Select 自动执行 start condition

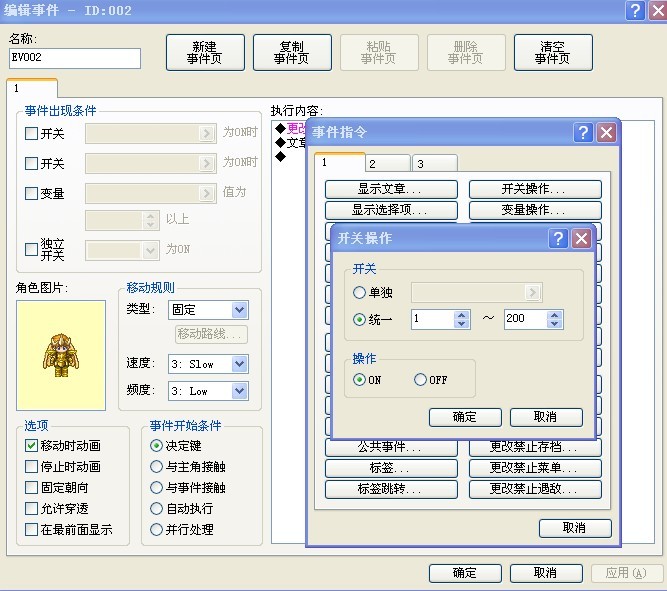tap(157, 508)
